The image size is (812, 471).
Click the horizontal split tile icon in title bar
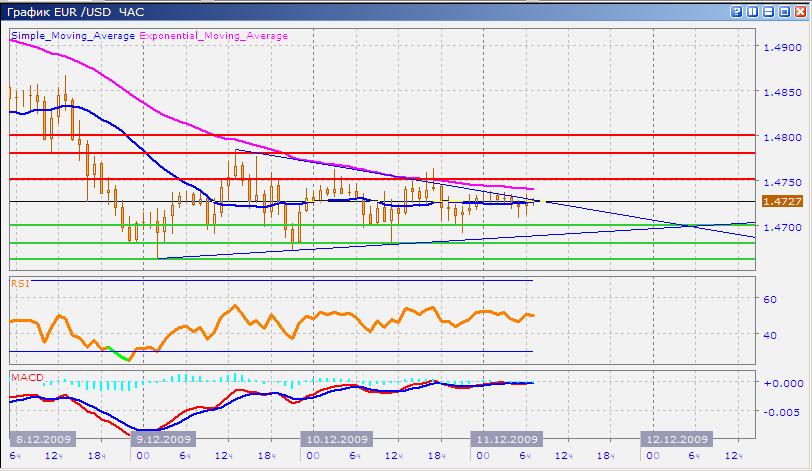pos(768,12)
